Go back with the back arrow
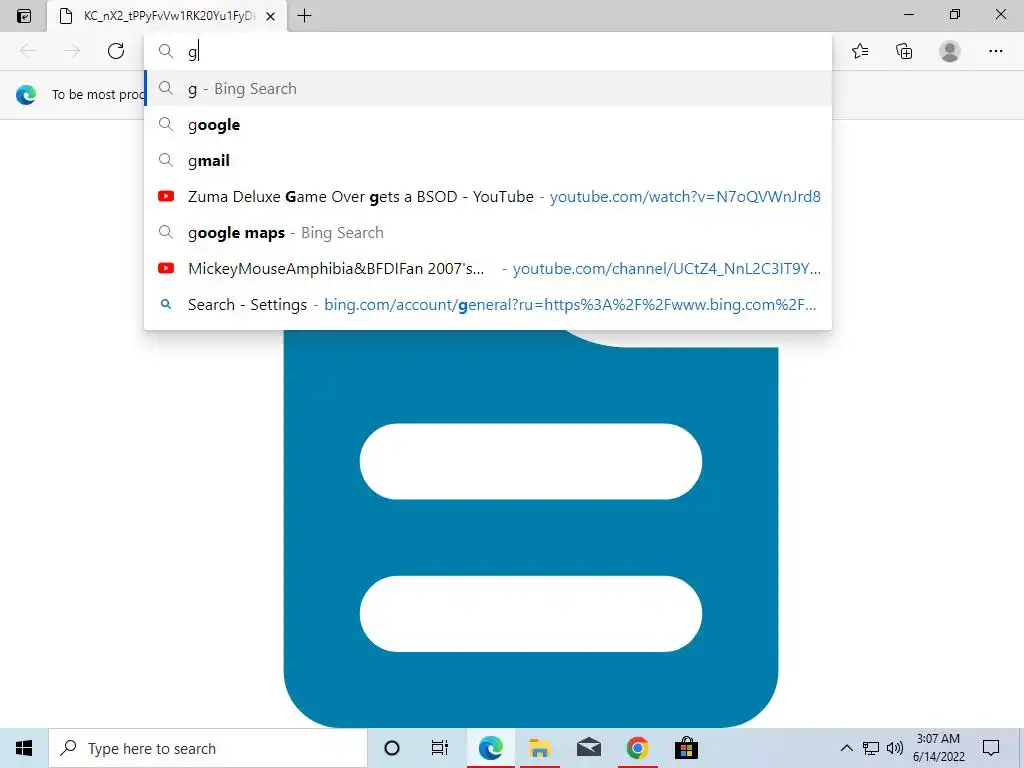Viewport: 1024px width, 768px height. [x=28, y=51]
